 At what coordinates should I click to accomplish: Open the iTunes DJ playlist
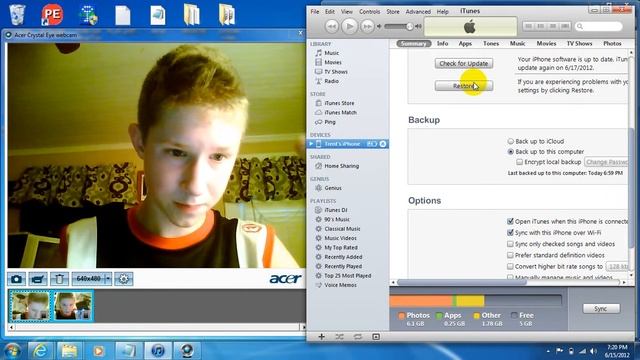coord(336,210)
